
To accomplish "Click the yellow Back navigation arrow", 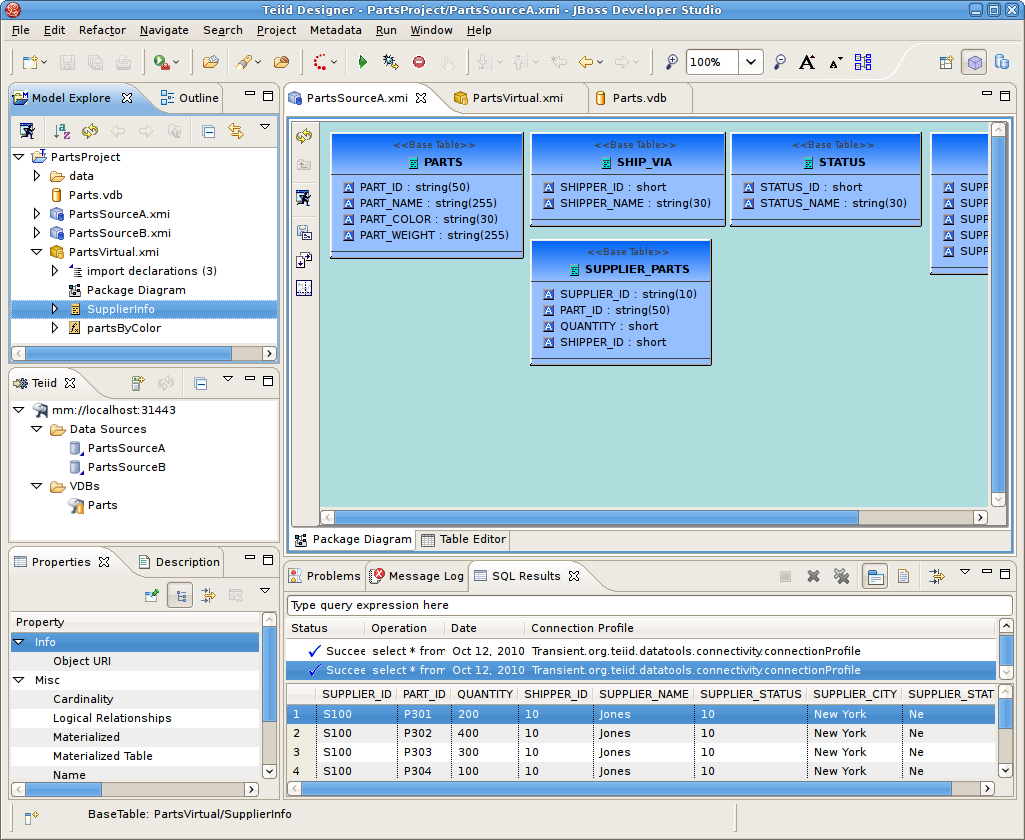I will click(x=586, y=62).
